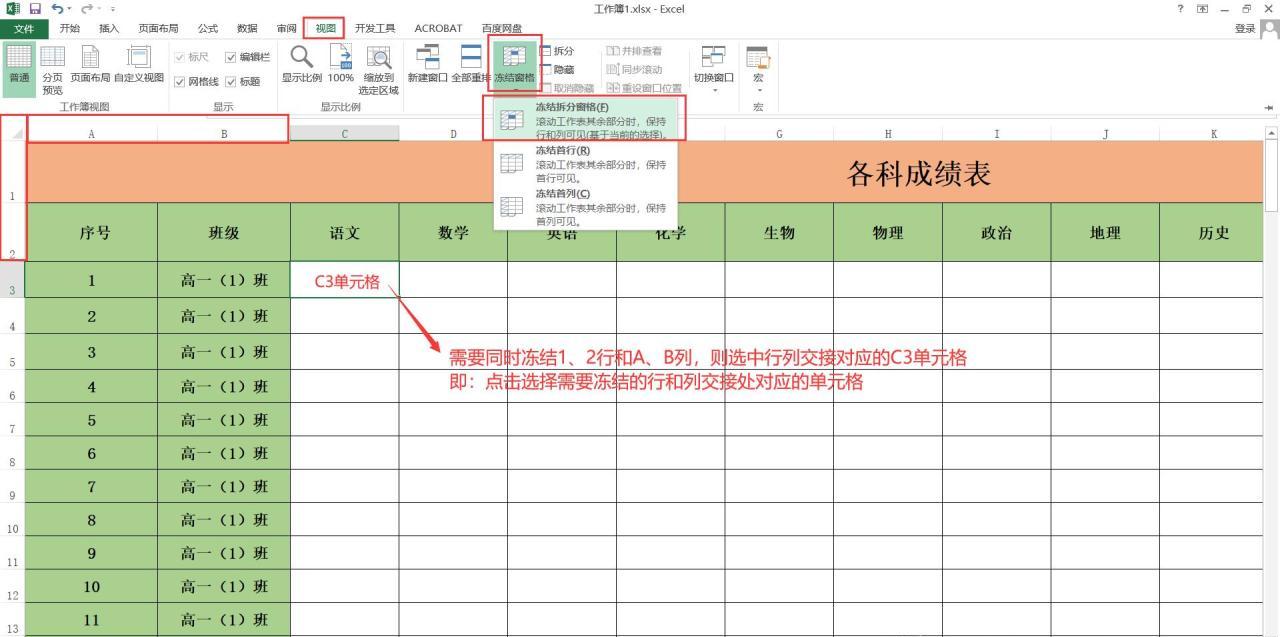Click 缩放到选定区域 zoom to selection
This screenshot has height=637, width=1280.
379,69
